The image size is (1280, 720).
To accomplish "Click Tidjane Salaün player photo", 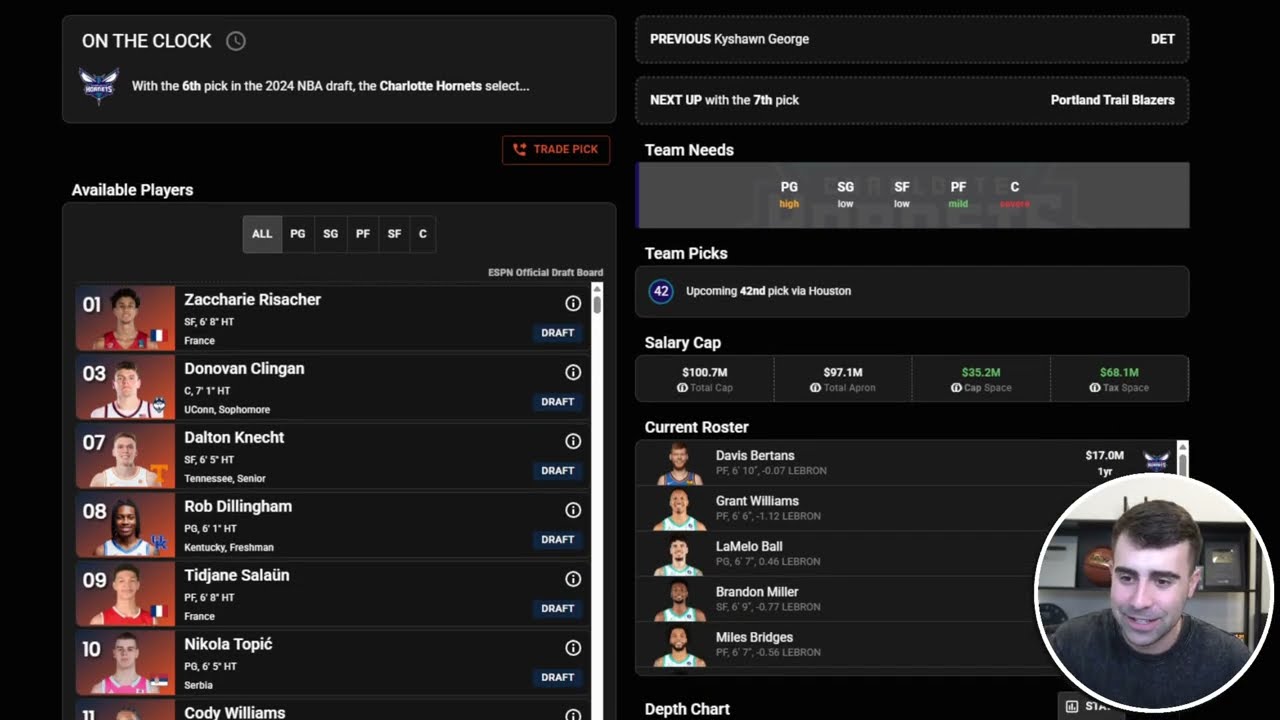I will point(125,595).
